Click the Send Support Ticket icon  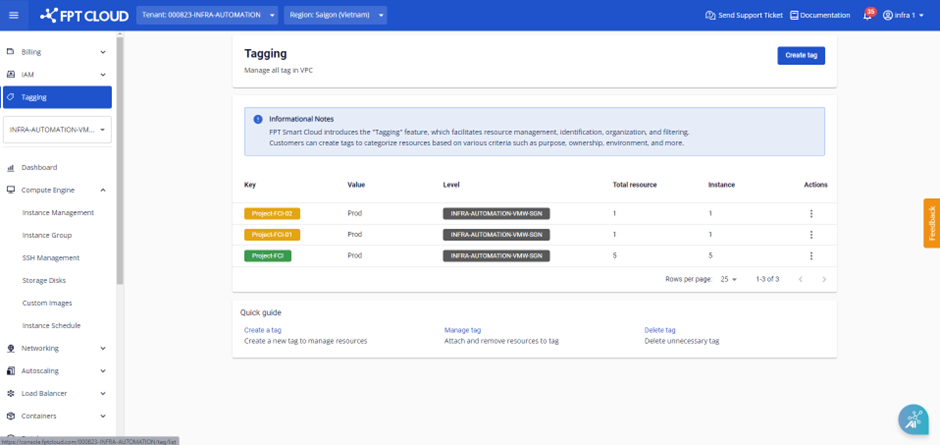[710, 16]
